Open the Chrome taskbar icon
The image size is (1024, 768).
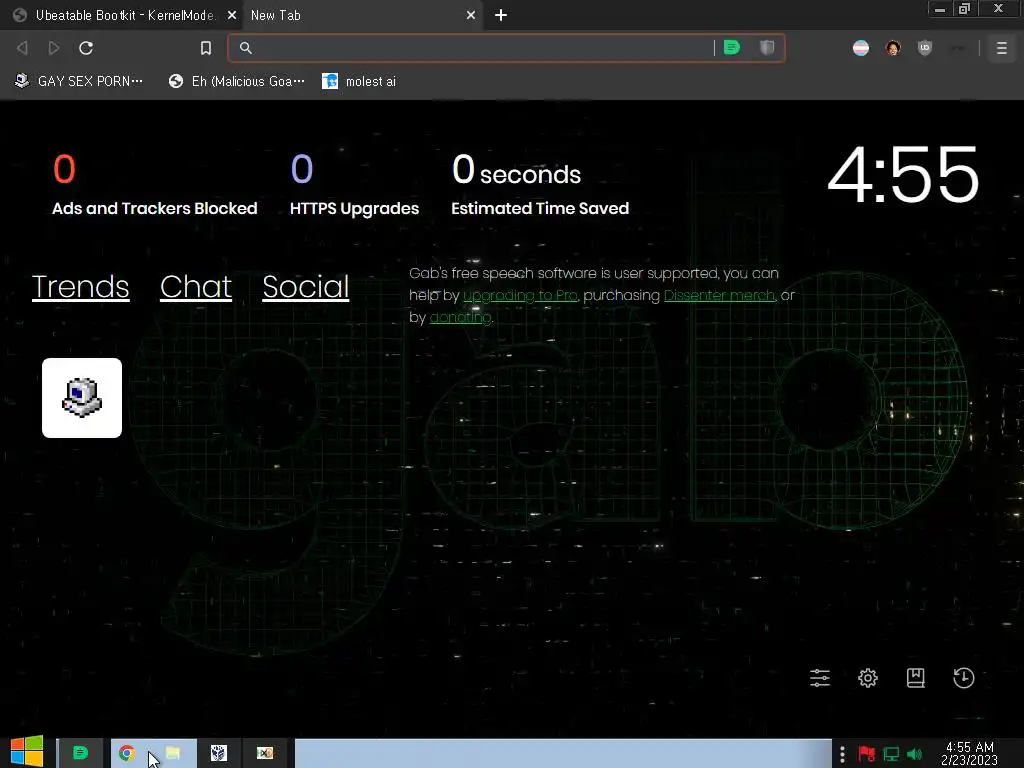coord(127,754)
